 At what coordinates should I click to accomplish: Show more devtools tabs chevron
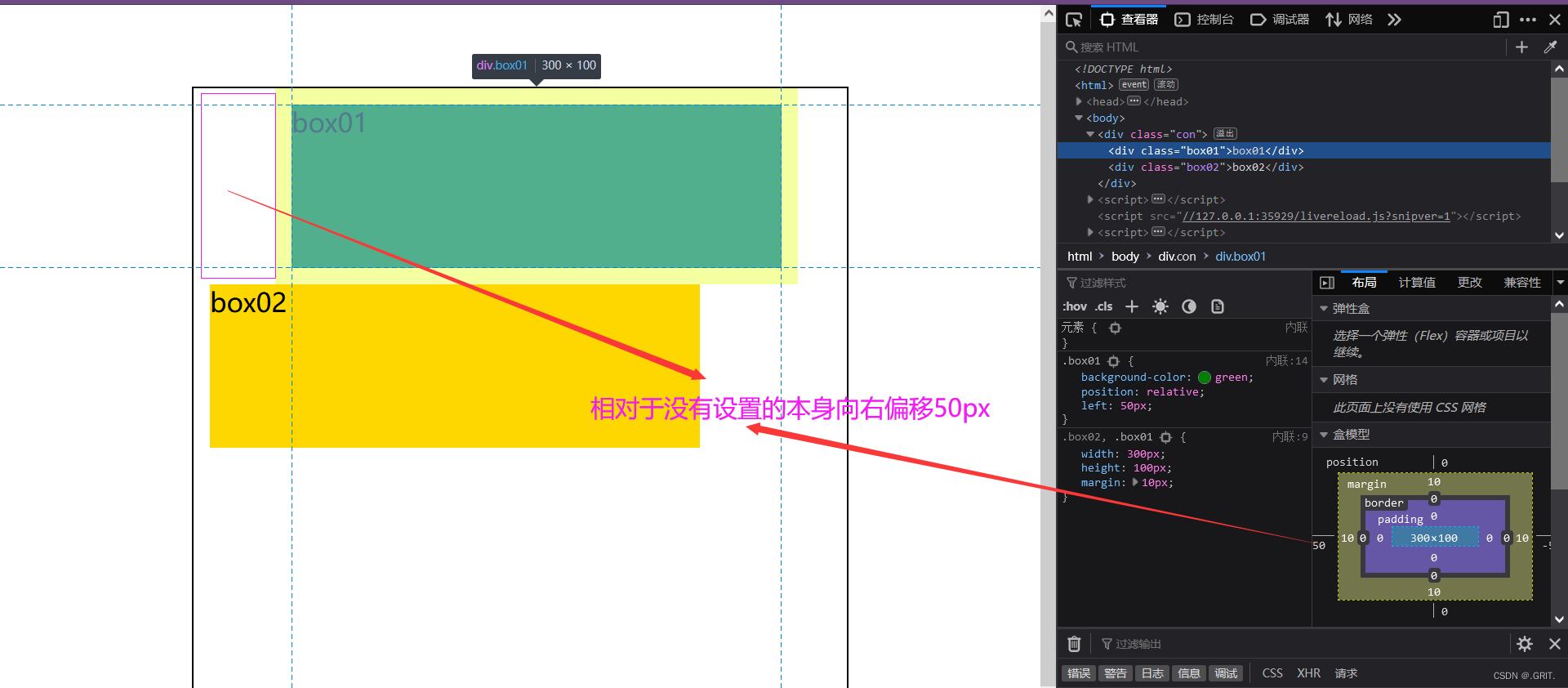[1394, 20]
